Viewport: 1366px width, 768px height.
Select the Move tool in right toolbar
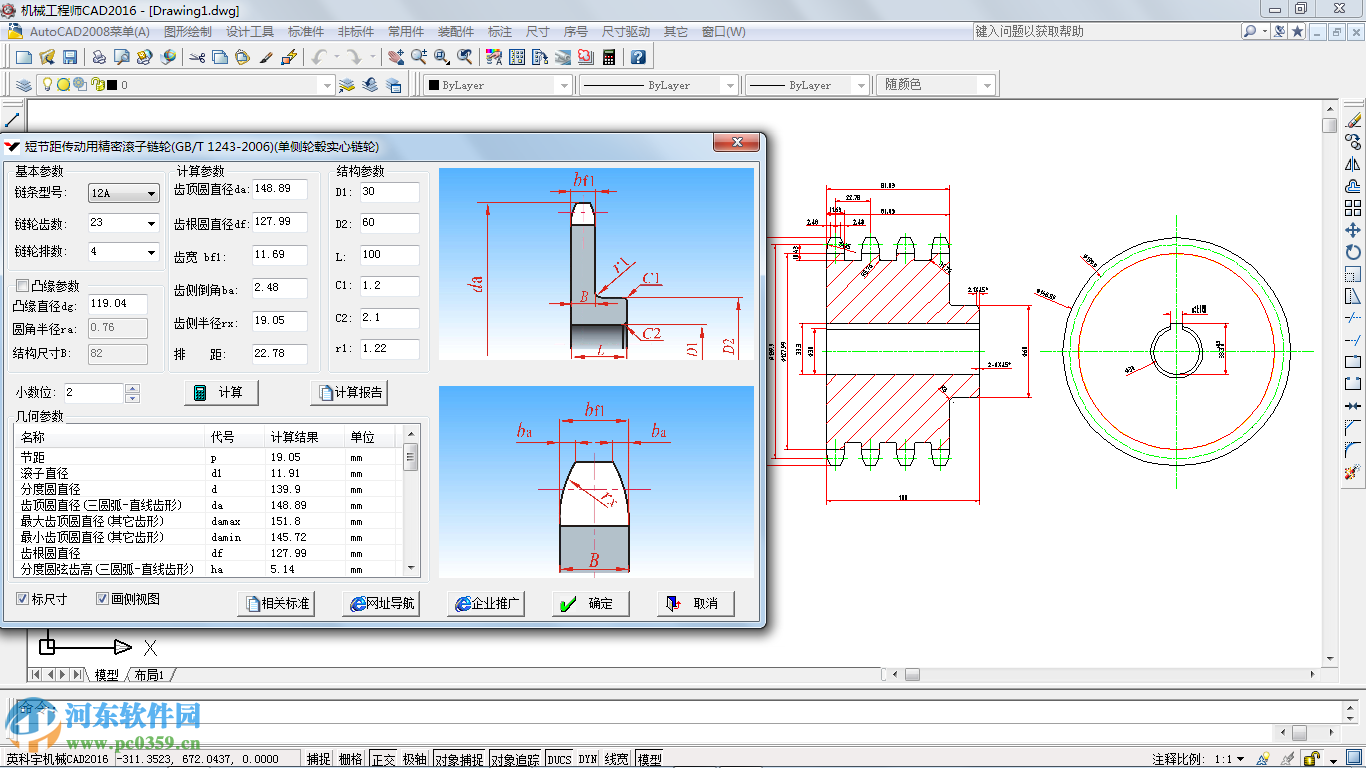coord(1353,230)
